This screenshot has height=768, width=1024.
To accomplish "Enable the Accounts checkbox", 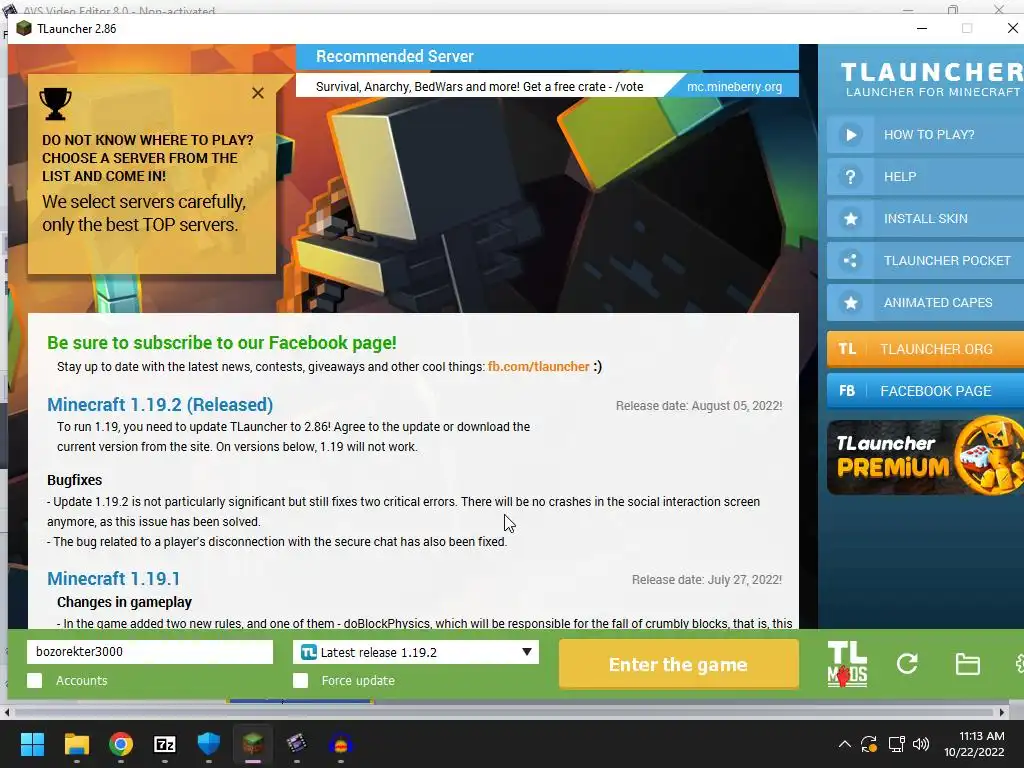I will (35, 680).
